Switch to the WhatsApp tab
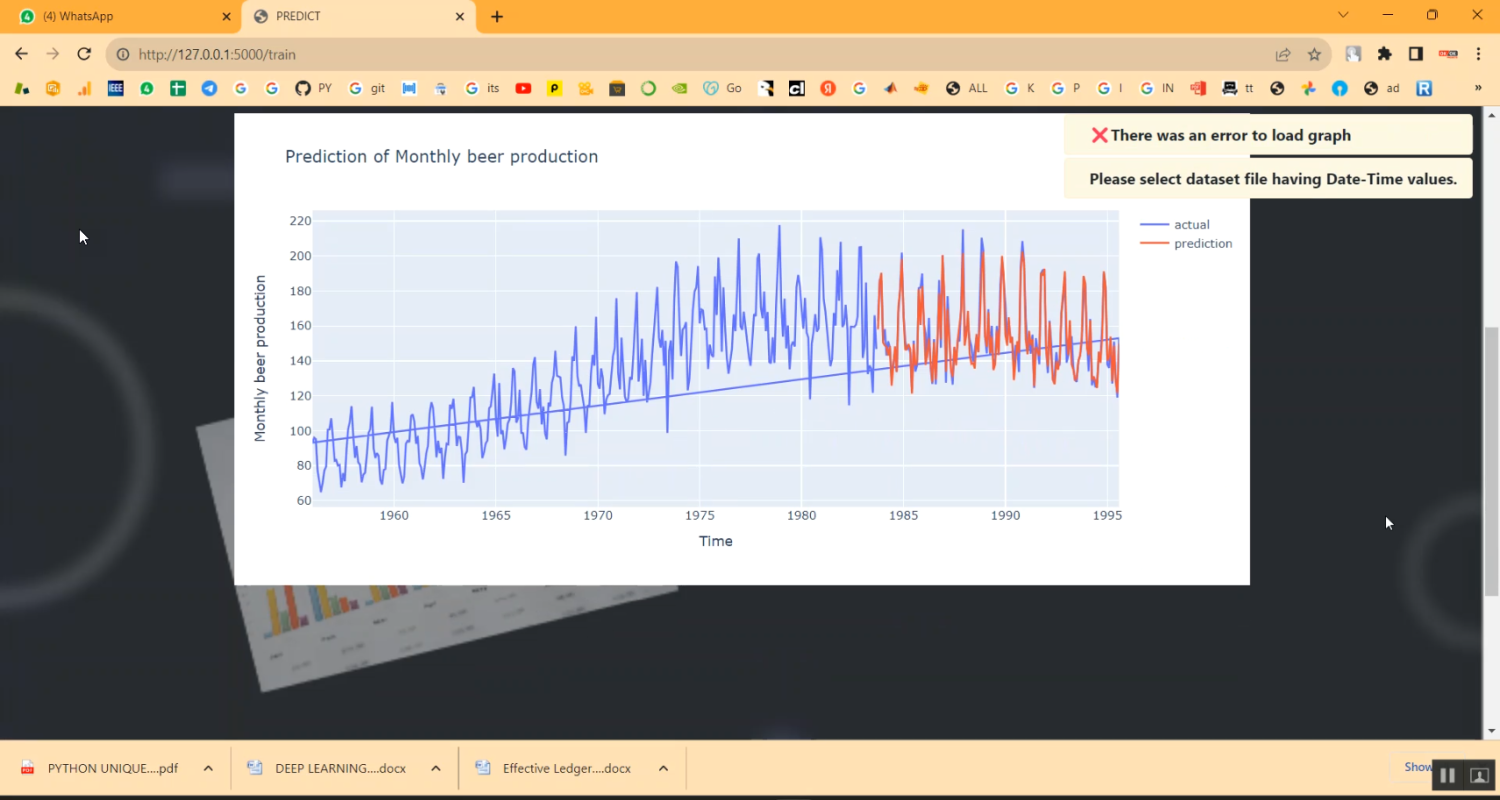Screen dimensions: 1500x800 click(x=120, y=16)
